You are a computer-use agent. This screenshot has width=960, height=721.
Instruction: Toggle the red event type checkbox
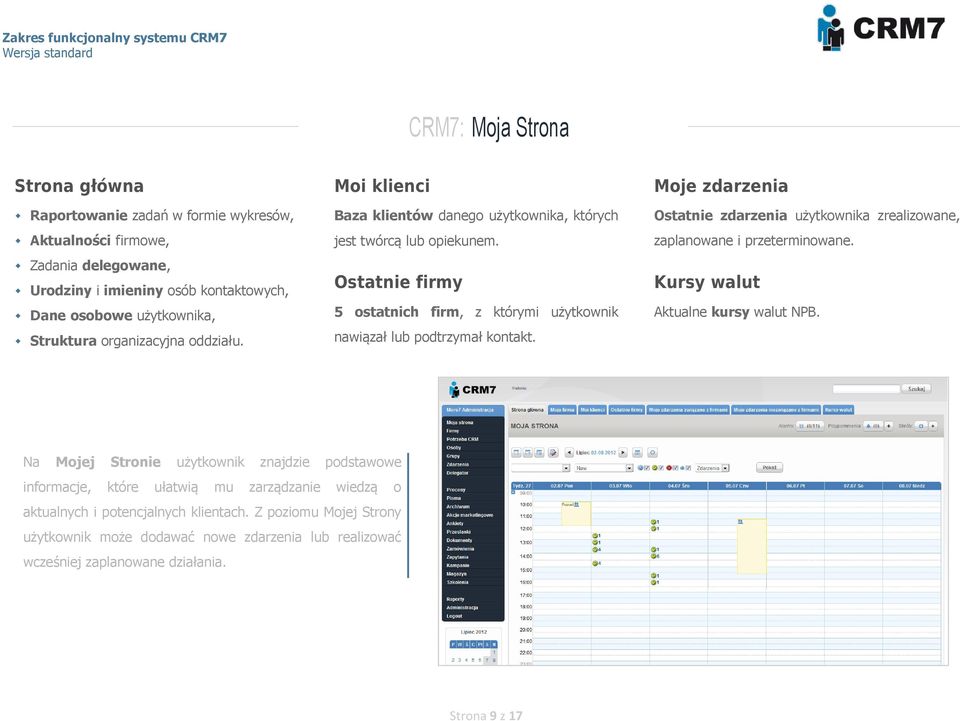pos(675,468)
